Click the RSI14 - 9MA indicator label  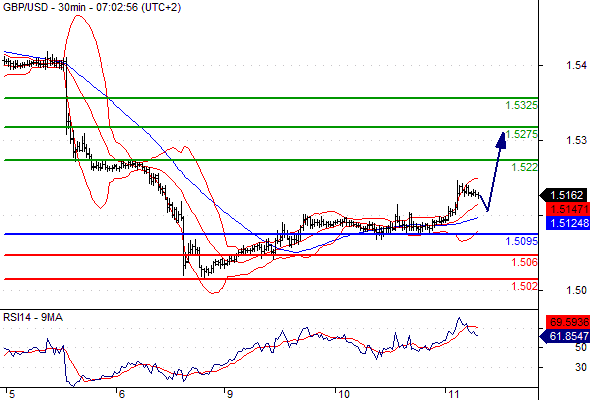pyautogui.click(x=33, y=318)
